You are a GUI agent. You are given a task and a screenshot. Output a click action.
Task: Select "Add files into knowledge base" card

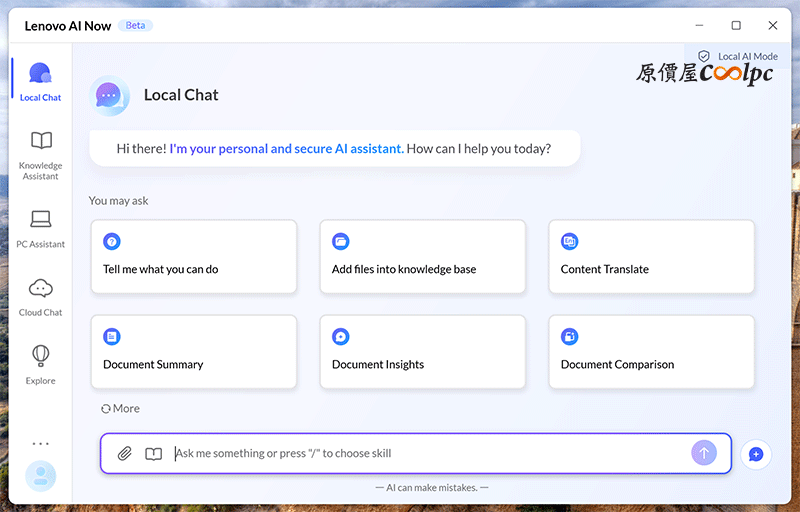click(422, 257)
